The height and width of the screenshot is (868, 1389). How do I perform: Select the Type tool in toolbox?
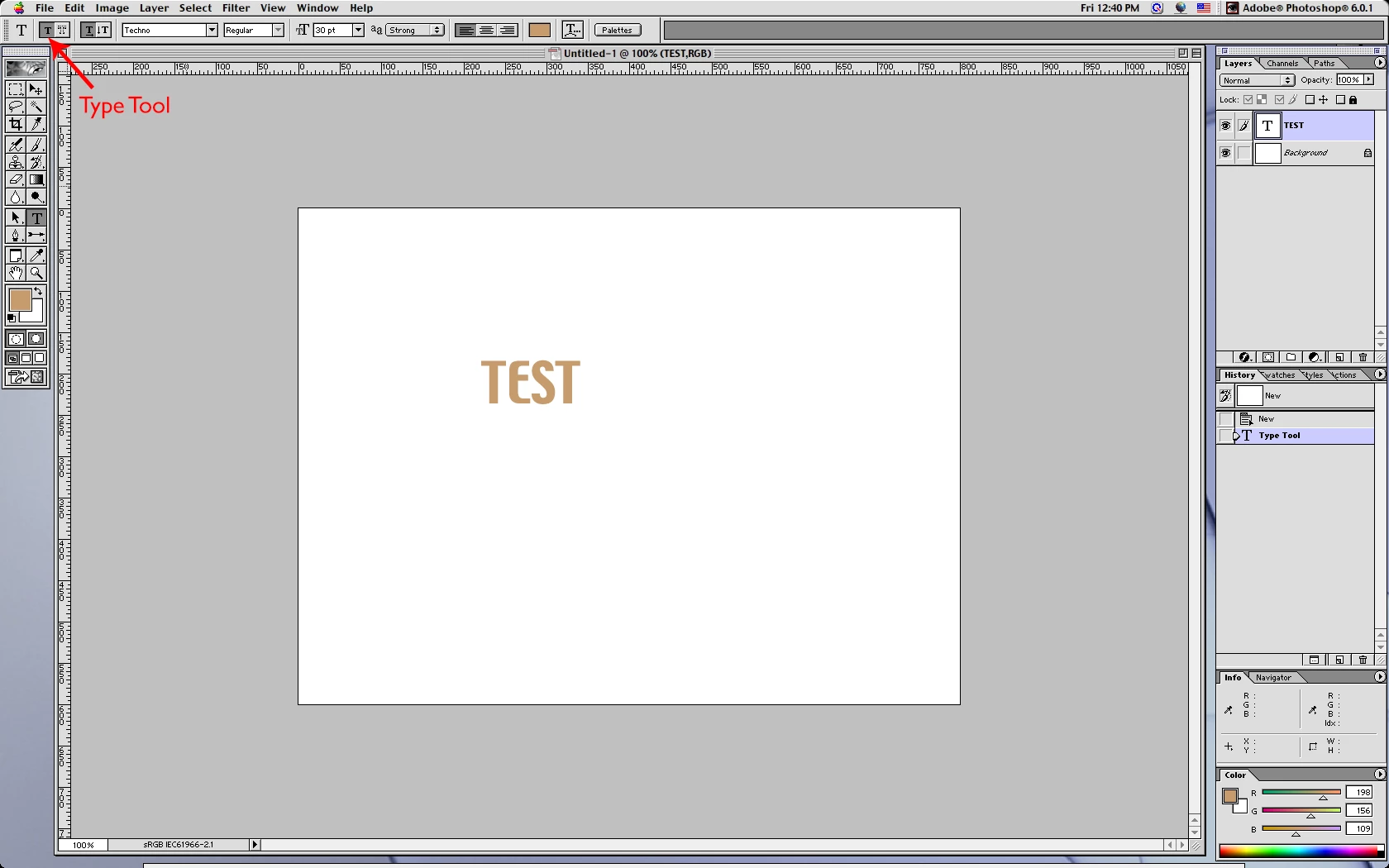(x=36, y=217)
